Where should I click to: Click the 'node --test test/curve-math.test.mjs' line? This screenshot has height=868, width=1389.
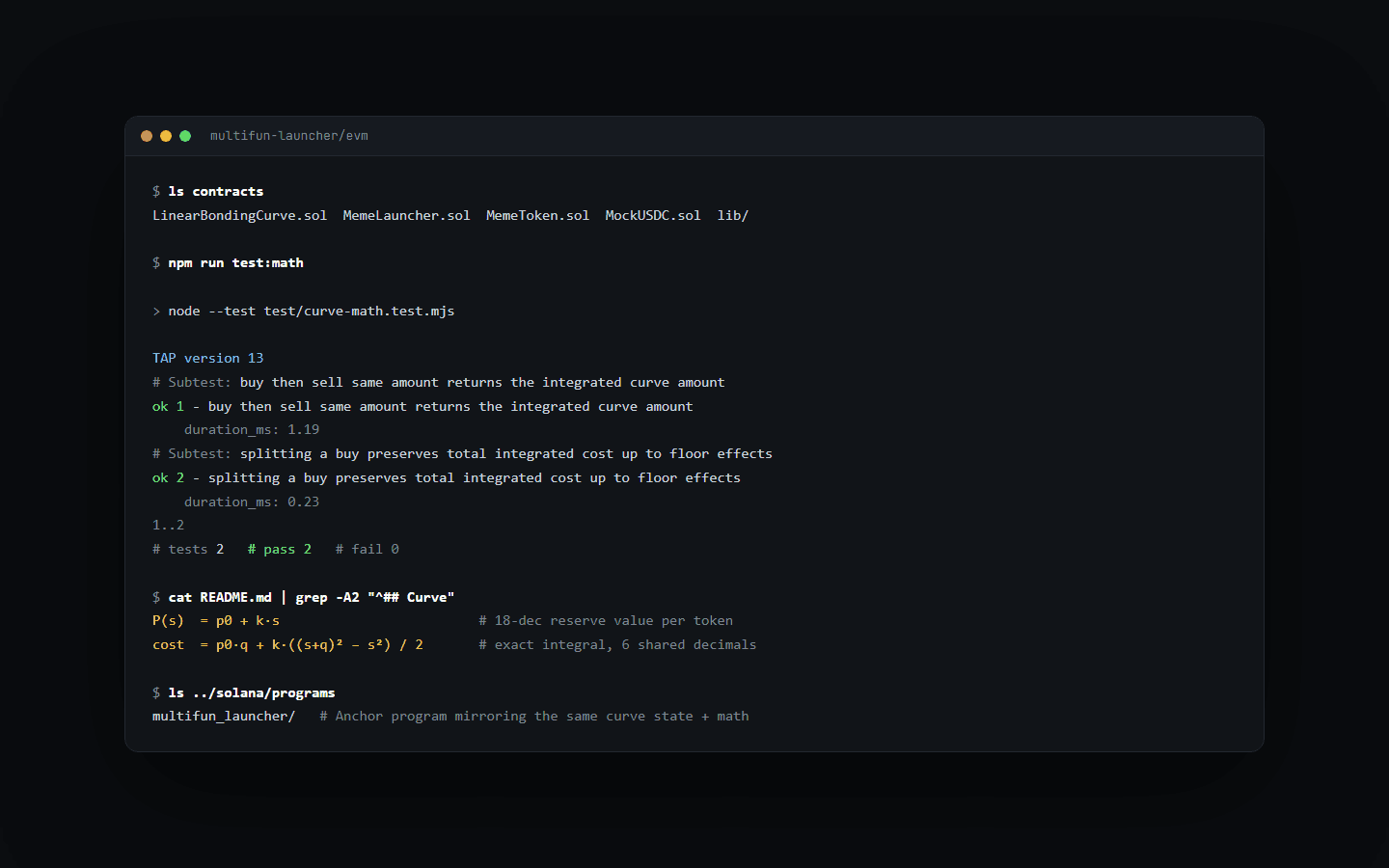click(304, 311)
